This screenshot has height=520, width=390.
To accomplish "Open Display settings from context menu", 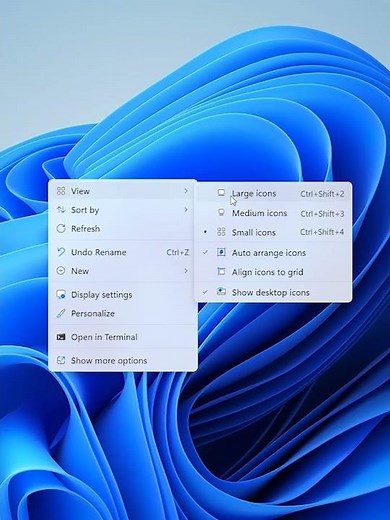I will point(123,295).
